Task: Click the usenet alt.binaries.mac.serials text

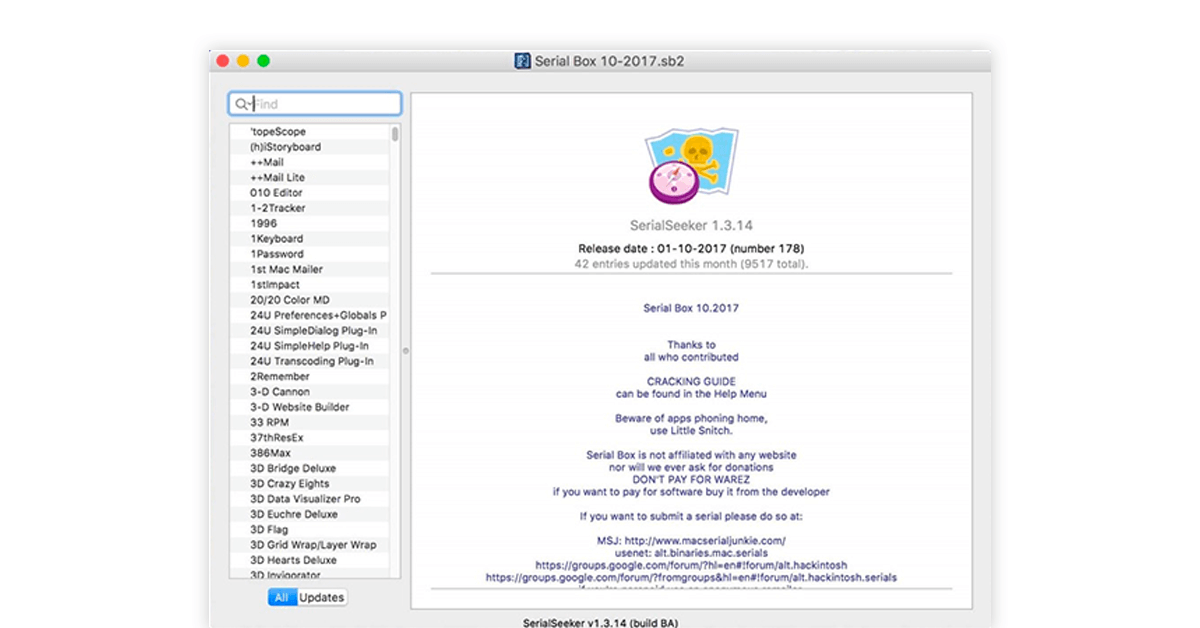Action: 691,553
